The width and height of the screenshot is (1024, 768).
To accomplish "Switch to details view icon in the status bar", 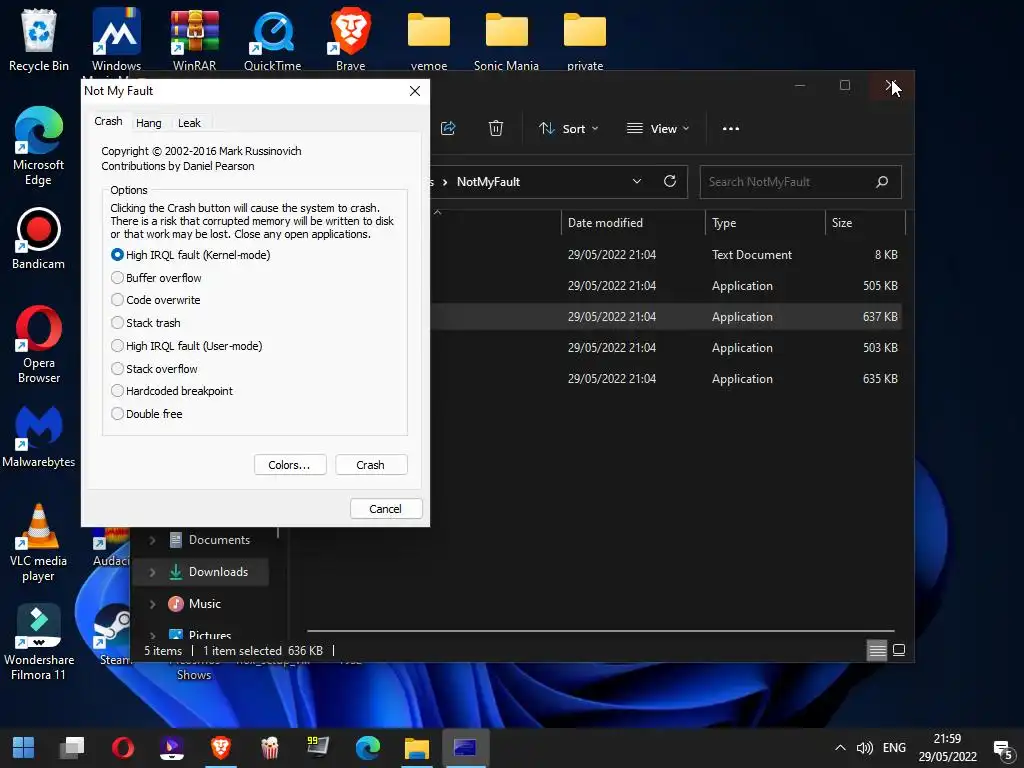I will (x=877, y=650).
